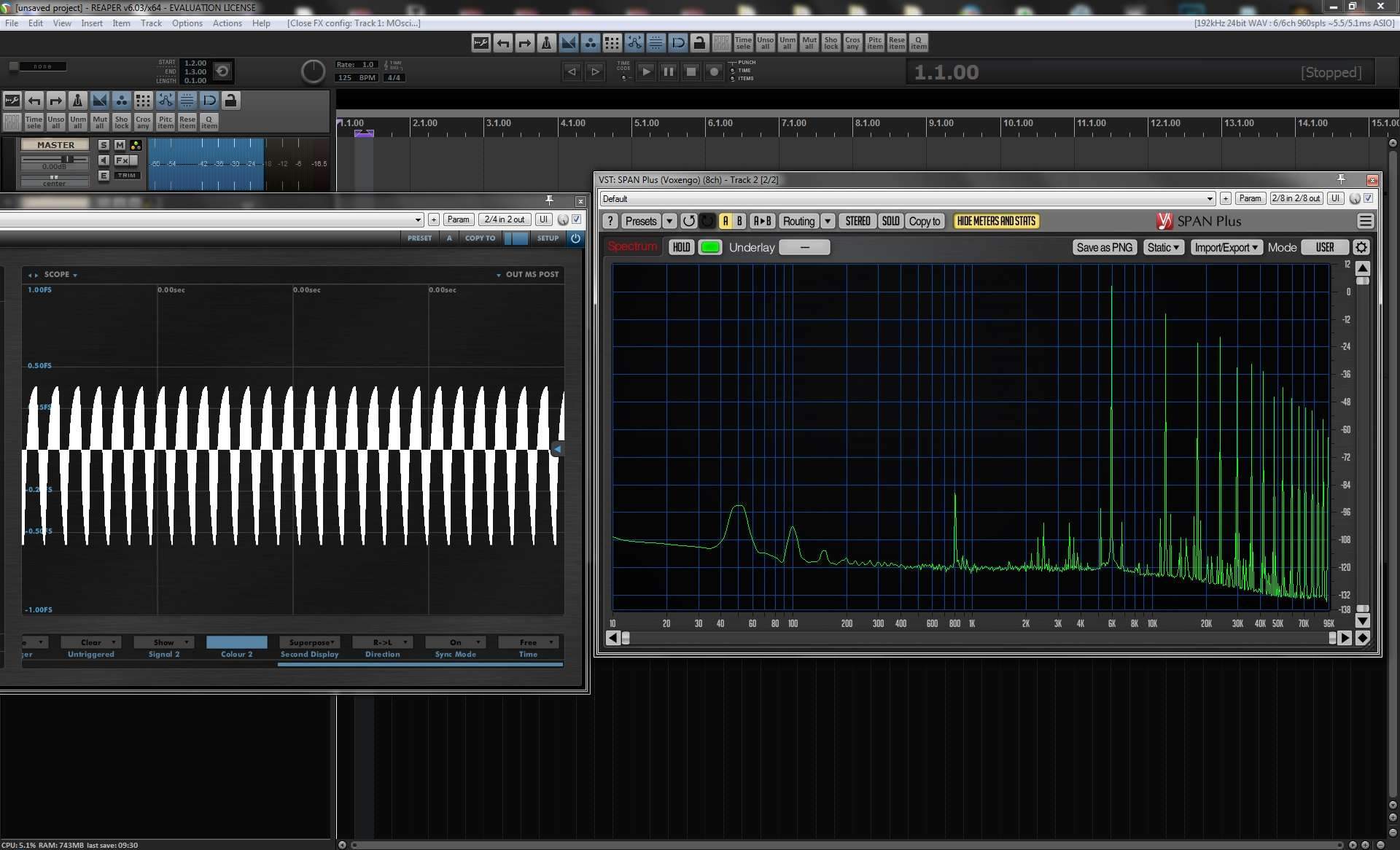The width and height of the screenshot is (1400, 850).
Task: Toggle grid lines icon in toolbar
Action: click(x=612, y=43)
